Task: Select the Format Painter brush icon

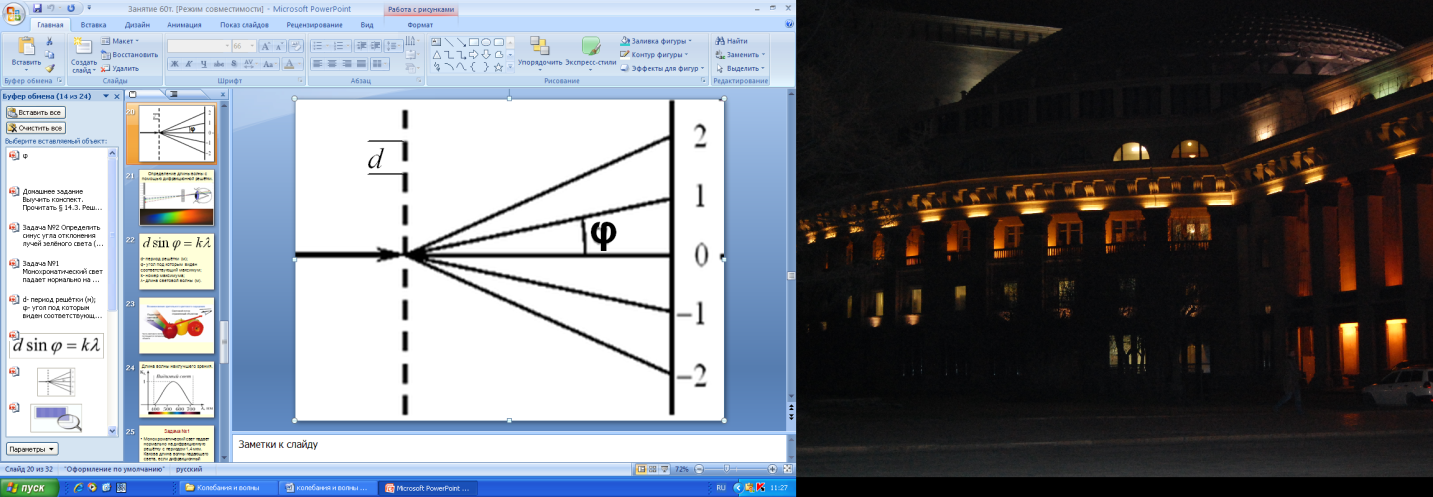Action: (50, 68)
